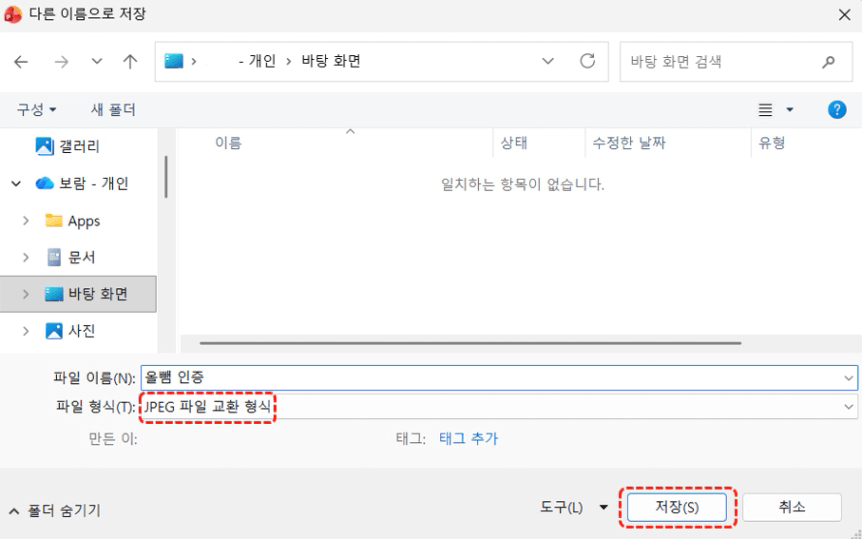Go up one folder level
The height and width of the screenshot is (539, 862).
pyautogui.click(x=130, y=61)
